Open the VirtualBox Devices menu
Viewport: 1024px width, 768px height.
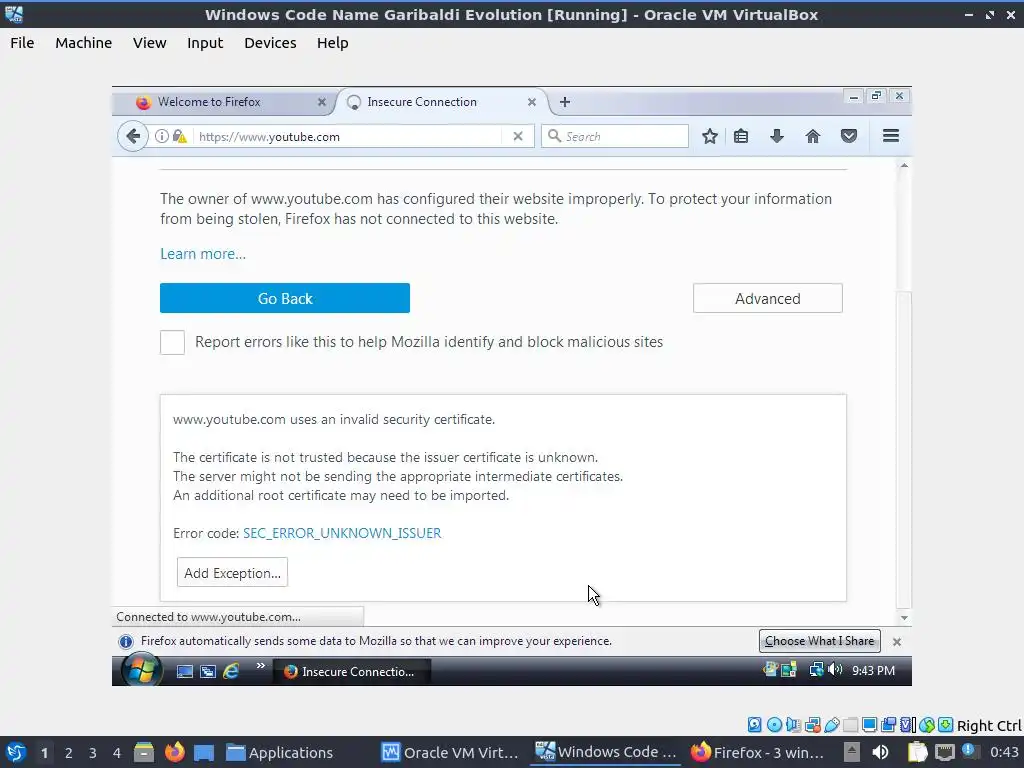270,43
